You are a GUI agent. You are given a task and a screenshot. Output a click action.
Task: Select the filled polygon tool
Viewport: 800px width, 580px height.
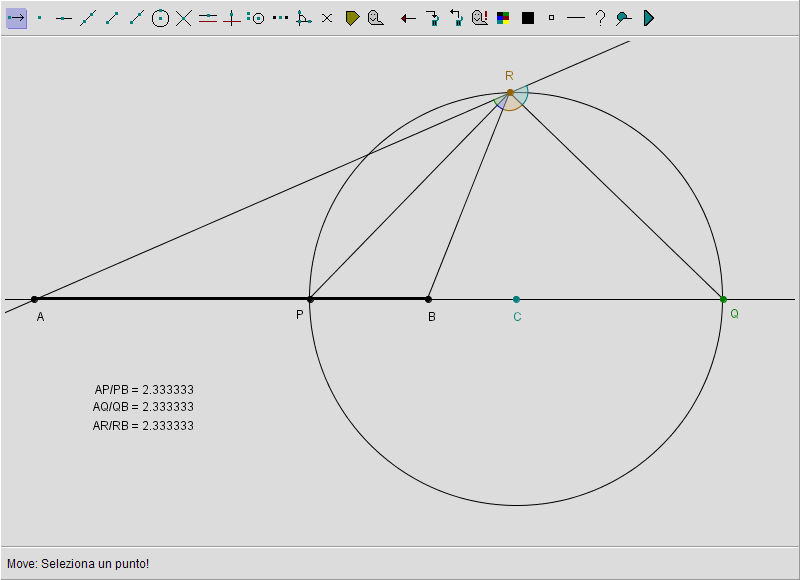[352, 18]
